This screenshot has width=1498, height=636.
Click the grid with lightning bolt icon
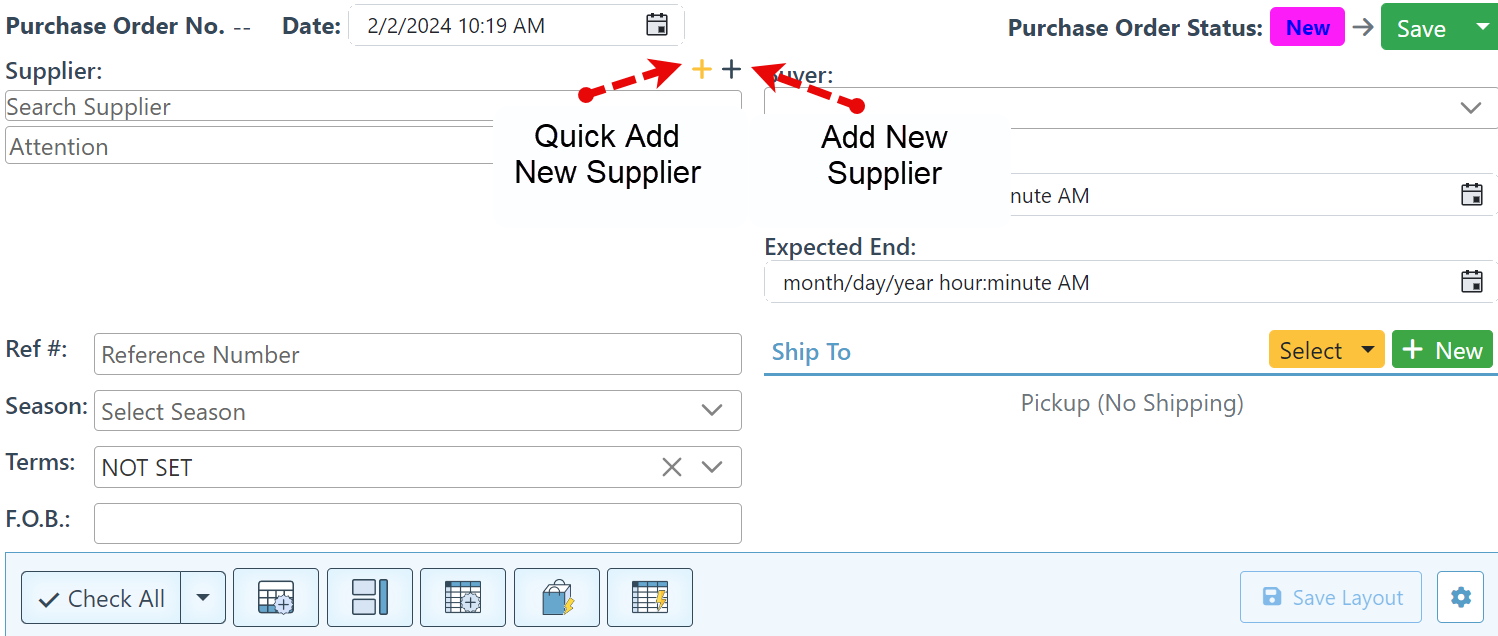click(650, 598)
